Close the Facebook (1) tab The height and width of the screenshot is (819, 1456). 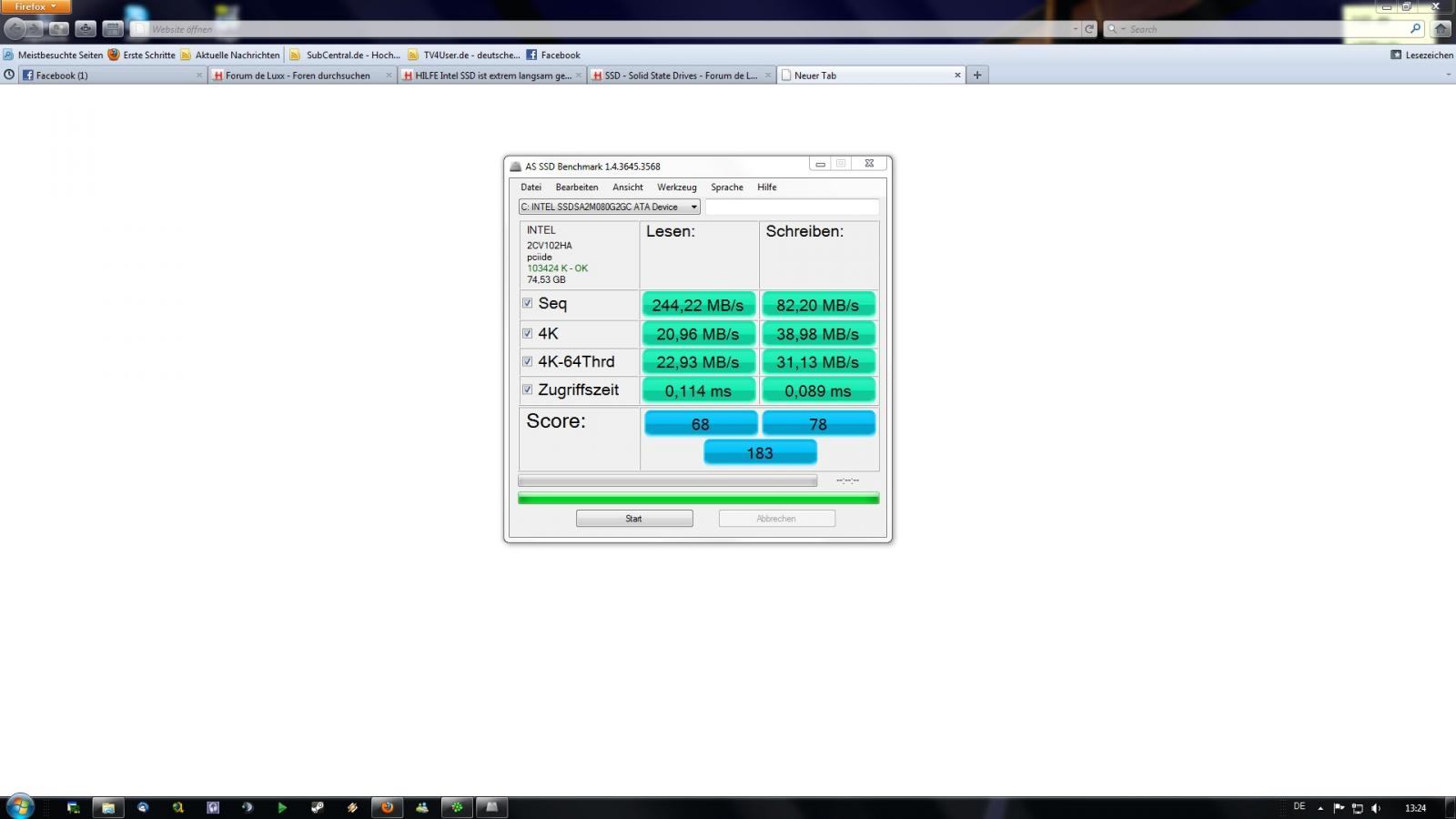199,76
